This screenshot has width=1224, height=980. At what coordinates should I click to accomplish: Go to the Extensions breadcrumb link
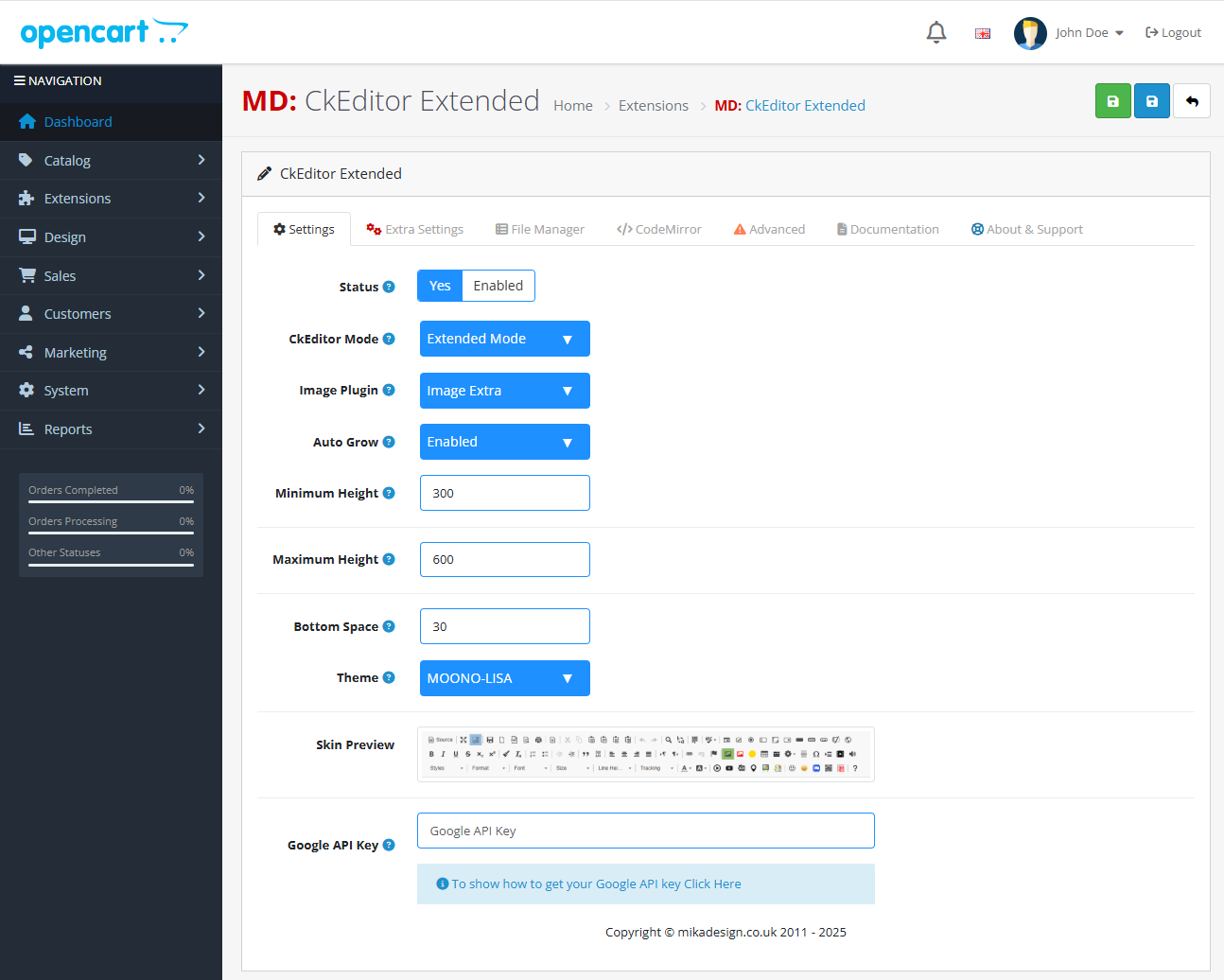tap(654, 106)
